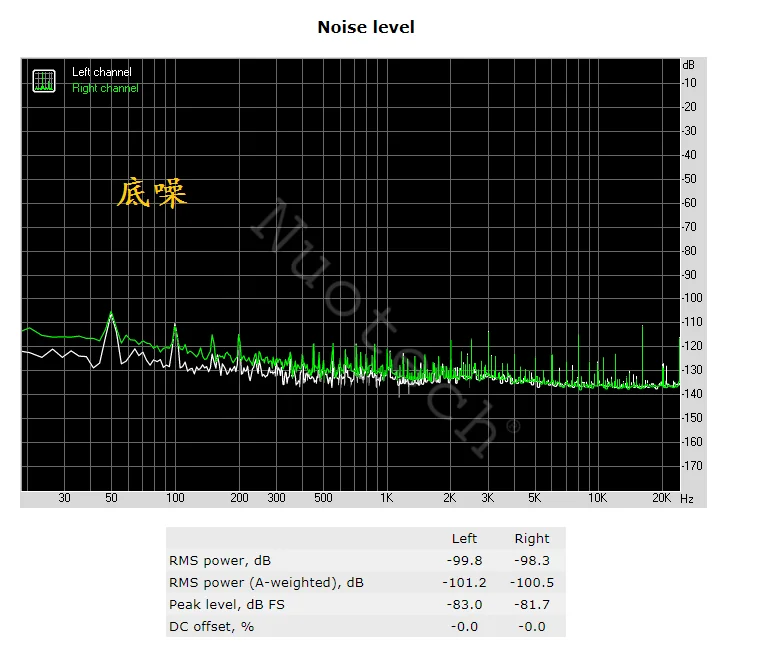The width and height of the screenshot is (777, 669).
Task: Click the -100.5 A-weighted right value
Action: coord(532,582)
